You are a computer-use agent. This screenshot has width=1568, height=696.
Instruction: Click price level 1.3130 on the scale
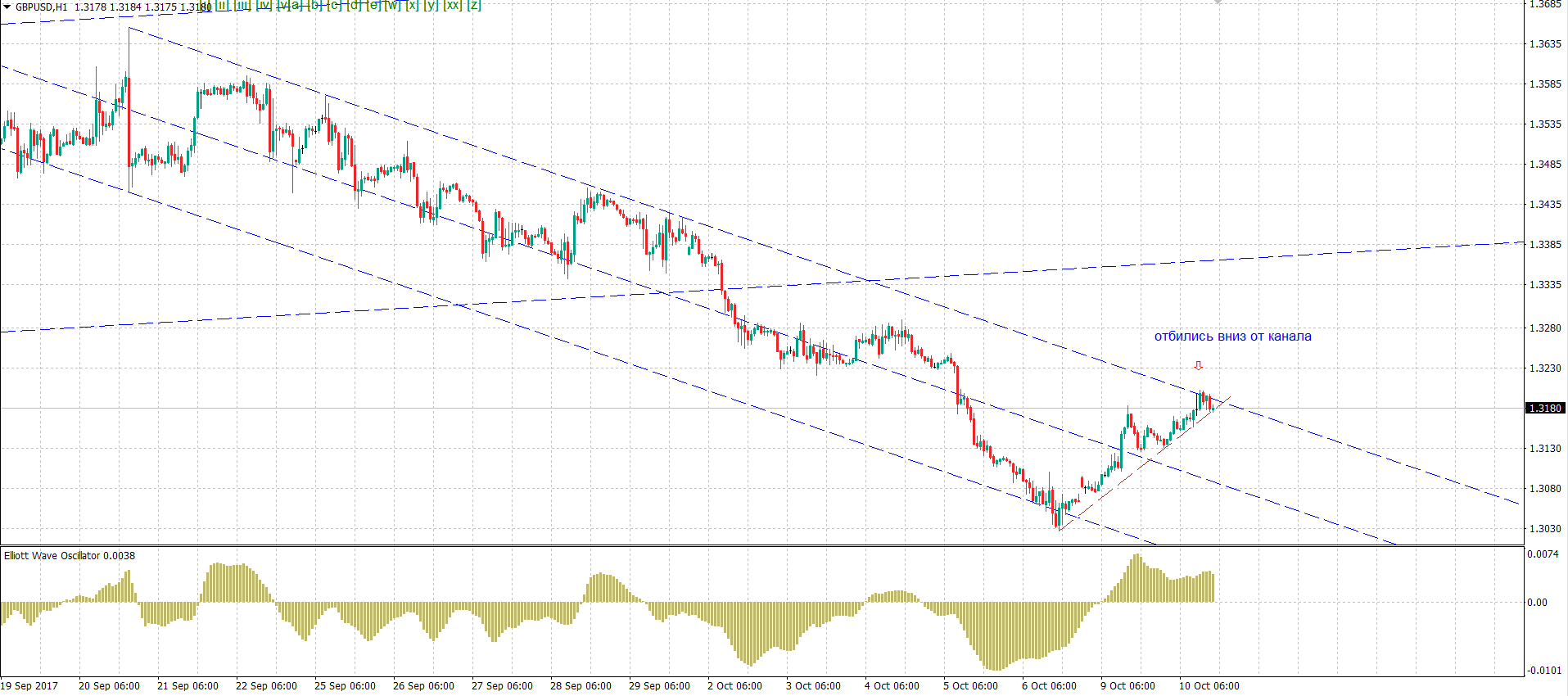tap(1546, 449)
